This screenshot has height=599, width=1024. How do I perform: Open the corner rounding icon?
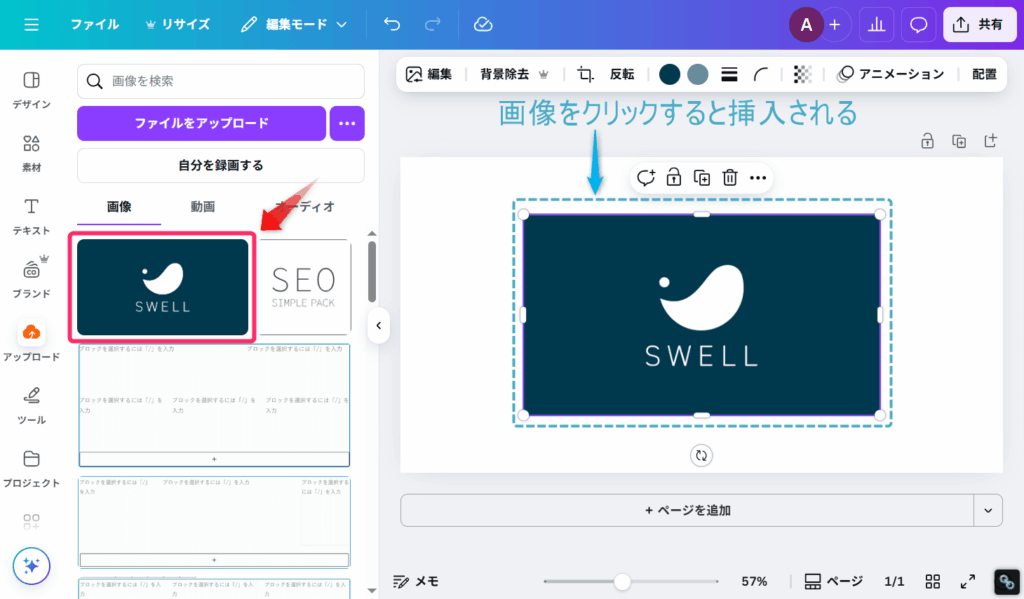761,74
